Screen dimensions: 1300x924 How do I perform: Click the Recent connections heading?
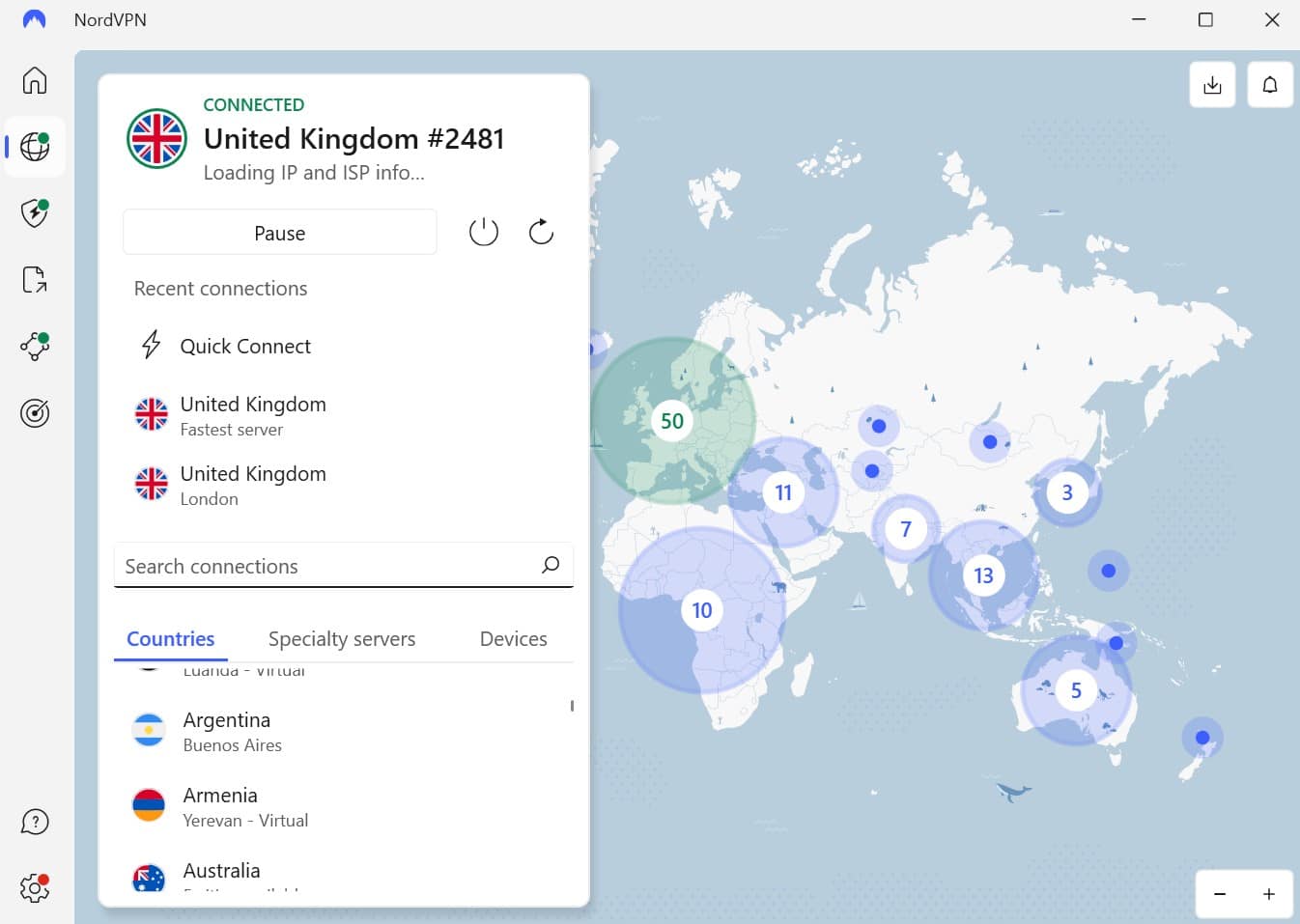(220, 289)
